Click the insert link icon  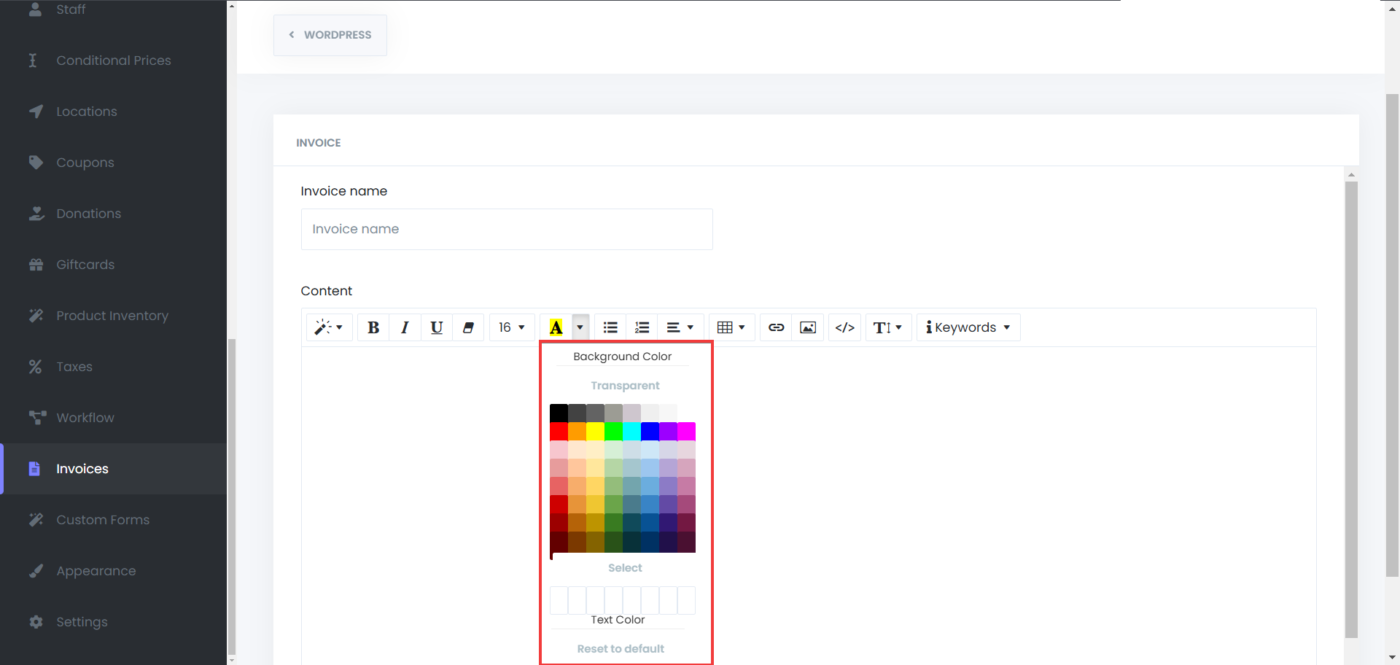click(776, 327)
